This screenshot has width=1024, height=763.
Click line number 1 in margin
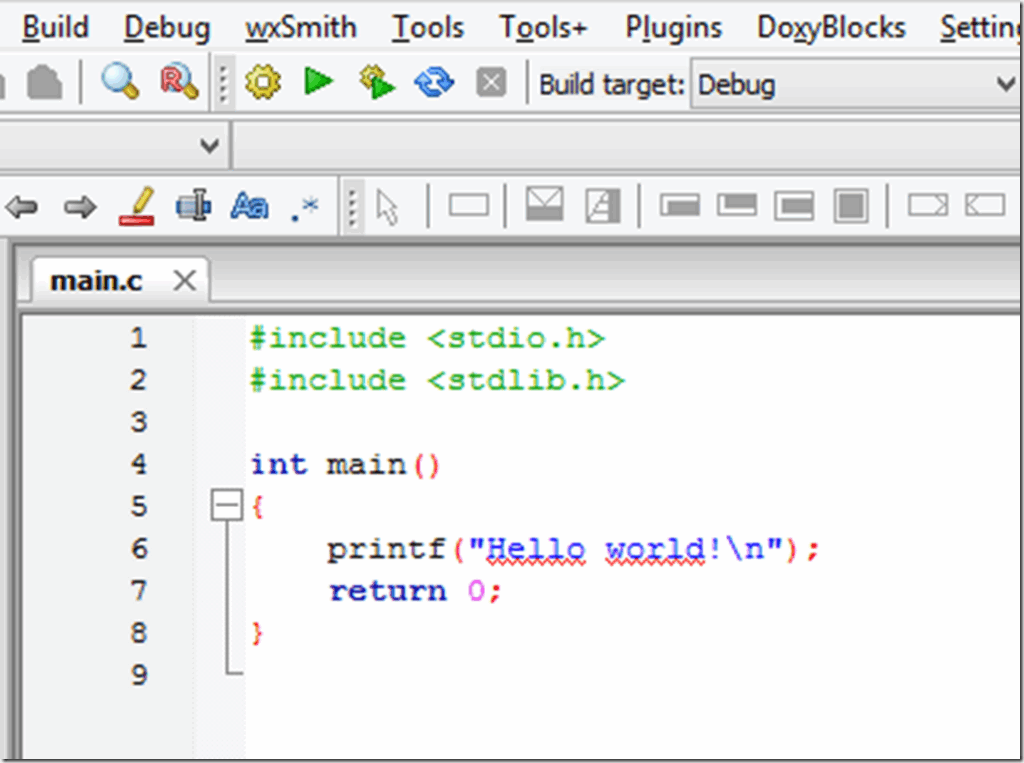(138, 338)
